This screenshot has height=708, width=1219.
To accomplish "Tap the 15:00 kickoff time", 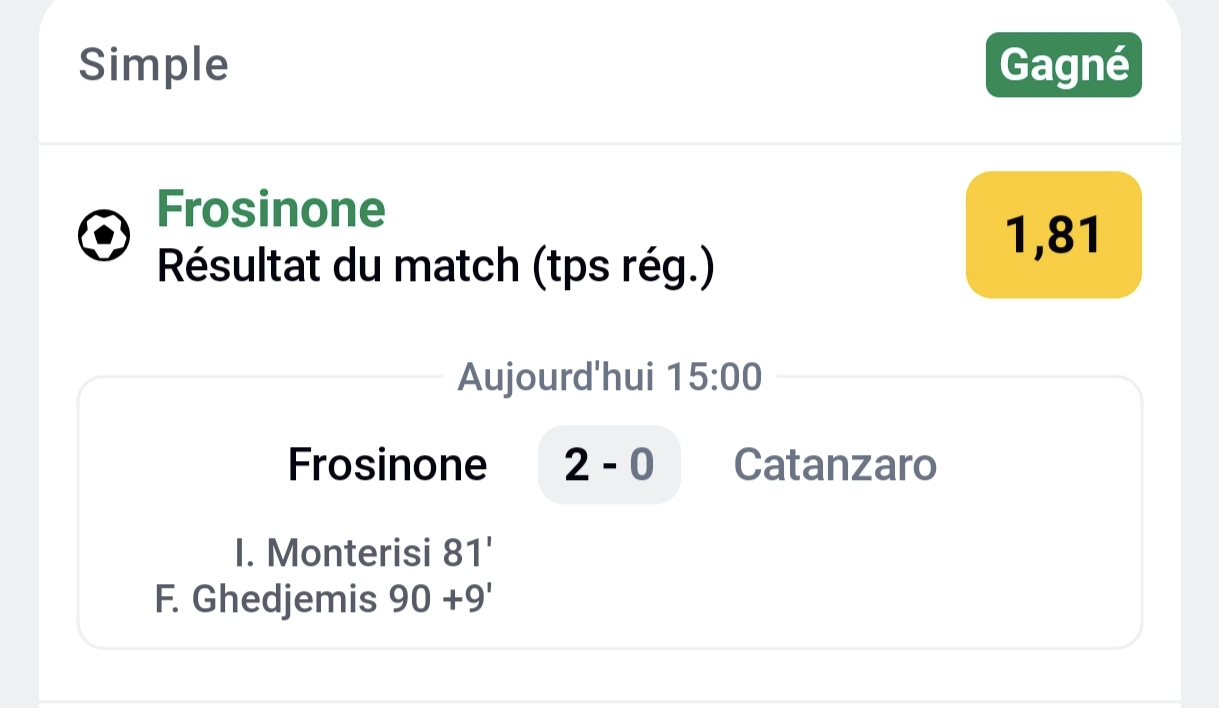I will [x=714, y=378].
